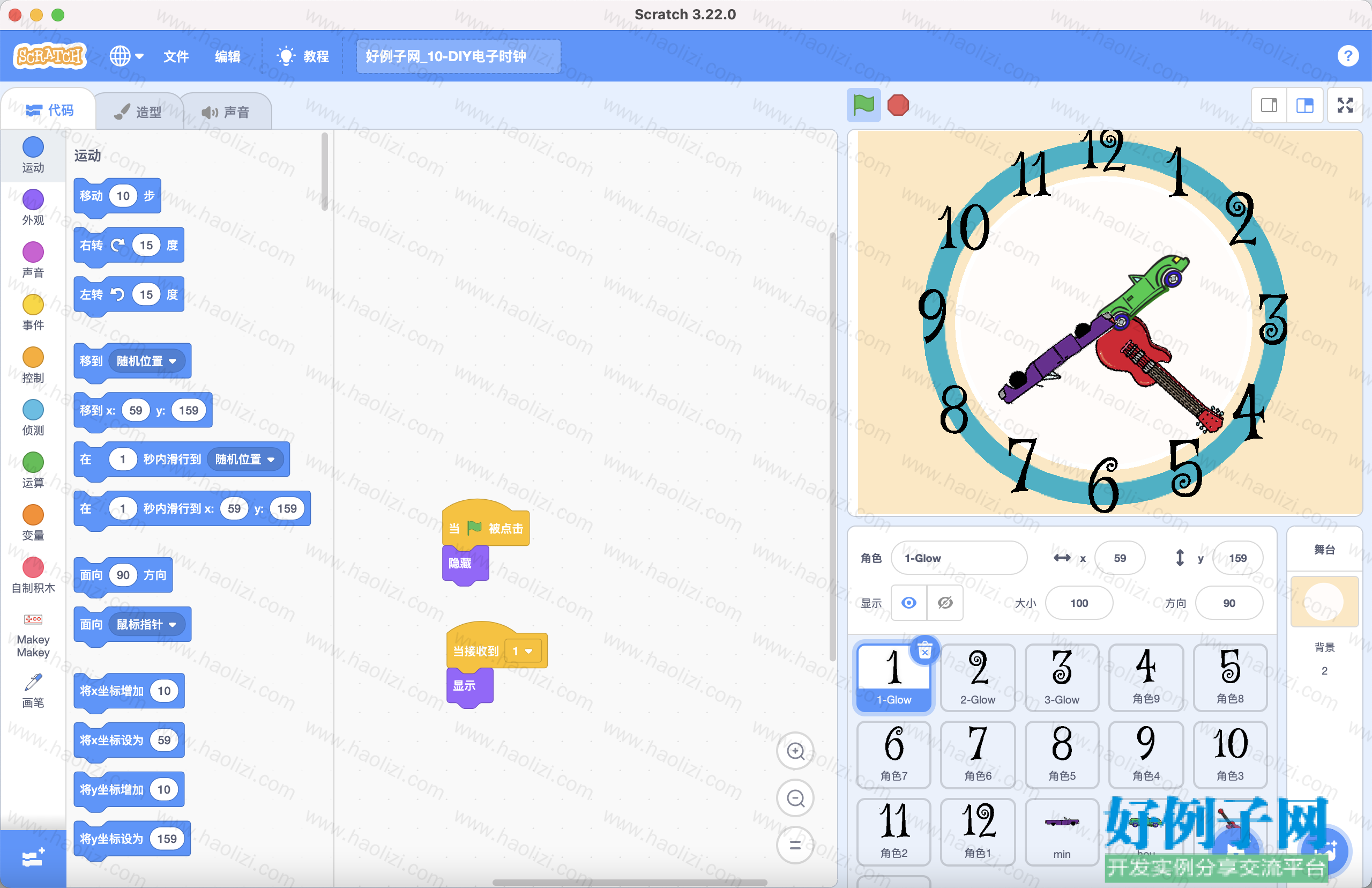
Task: Select the 2-Glow sprite
Action: [x=978, y=678]
